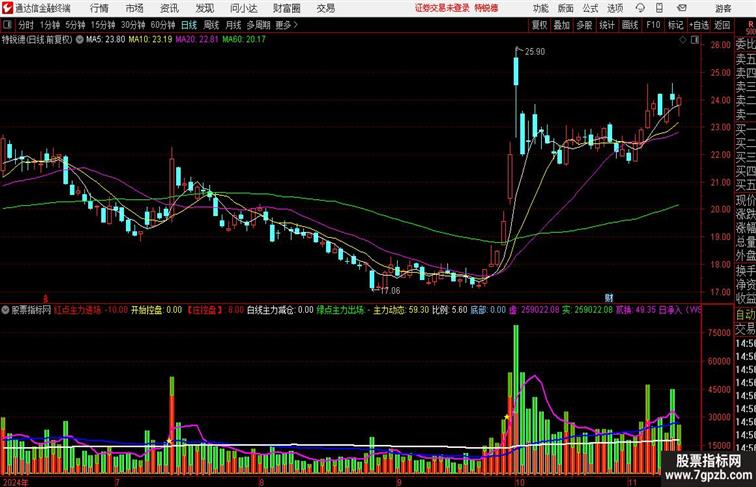Switch to 5分钟 chart period

(x=75, y=25)
